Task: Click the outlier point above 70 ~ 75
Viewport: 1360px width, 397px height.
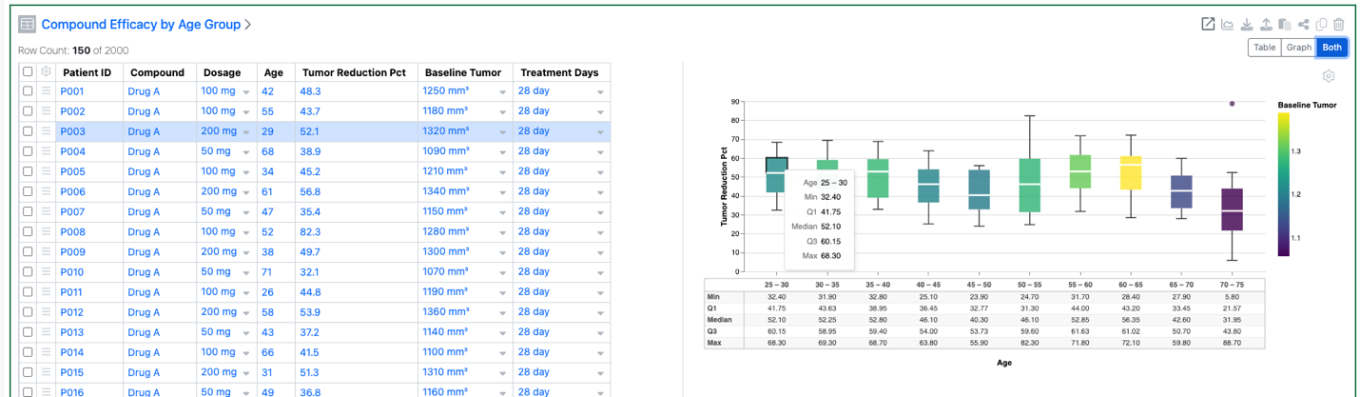Action: pos(1232,103)
